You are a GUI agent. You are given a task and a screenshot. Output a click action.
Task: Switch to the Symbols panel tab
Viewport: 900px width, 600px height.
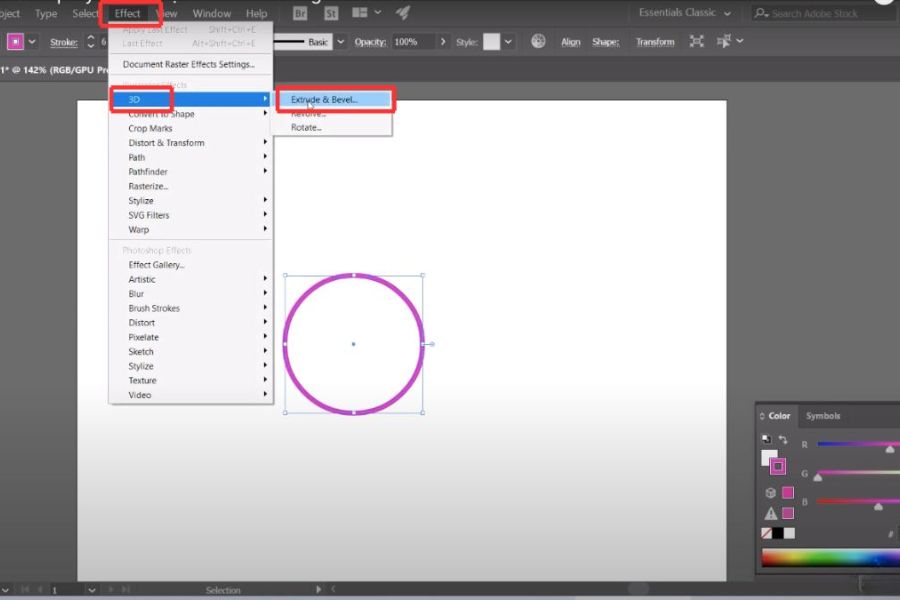[x=823, y=416]
